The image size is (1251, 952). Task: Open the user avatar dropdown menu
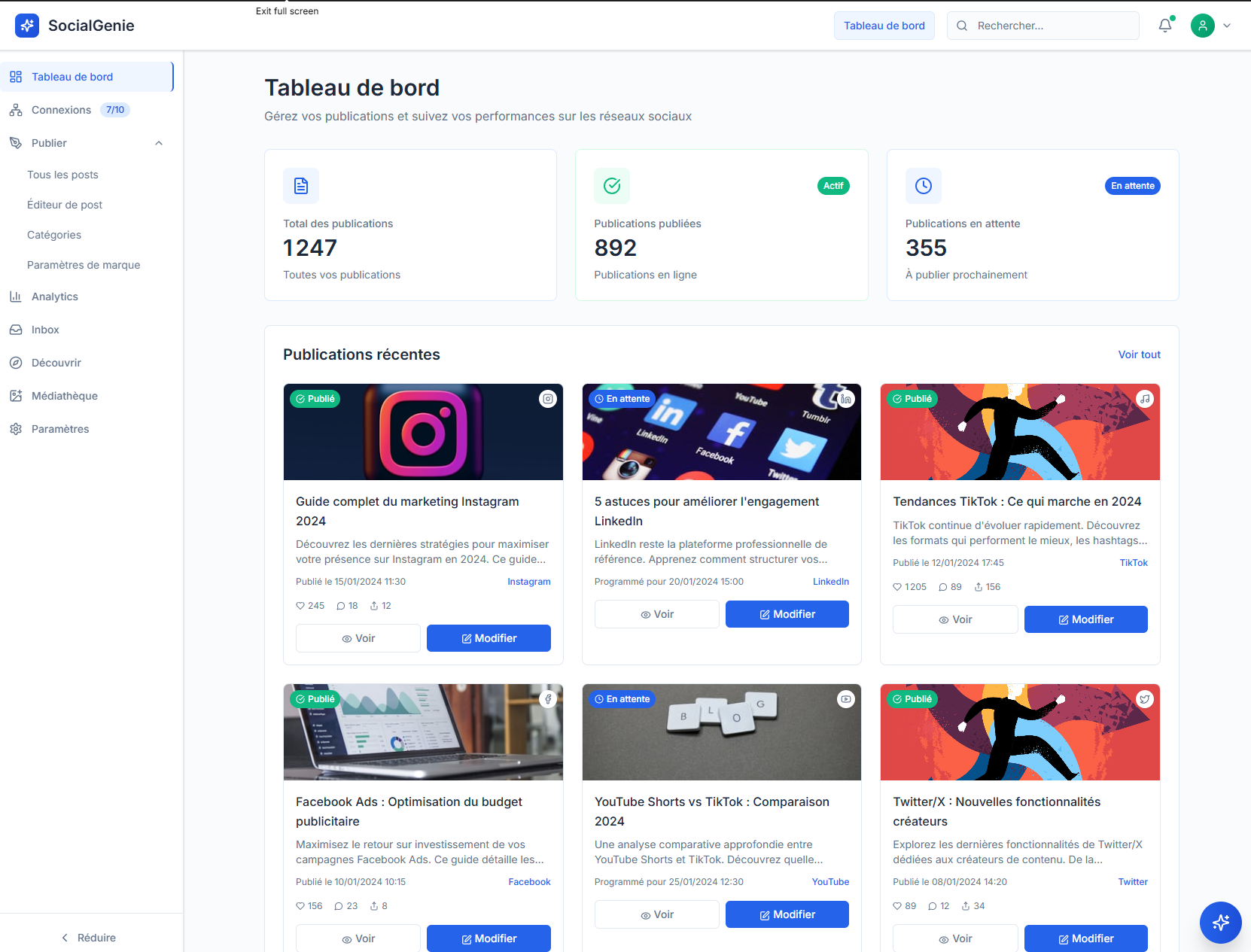click(x=1211, y=26)
